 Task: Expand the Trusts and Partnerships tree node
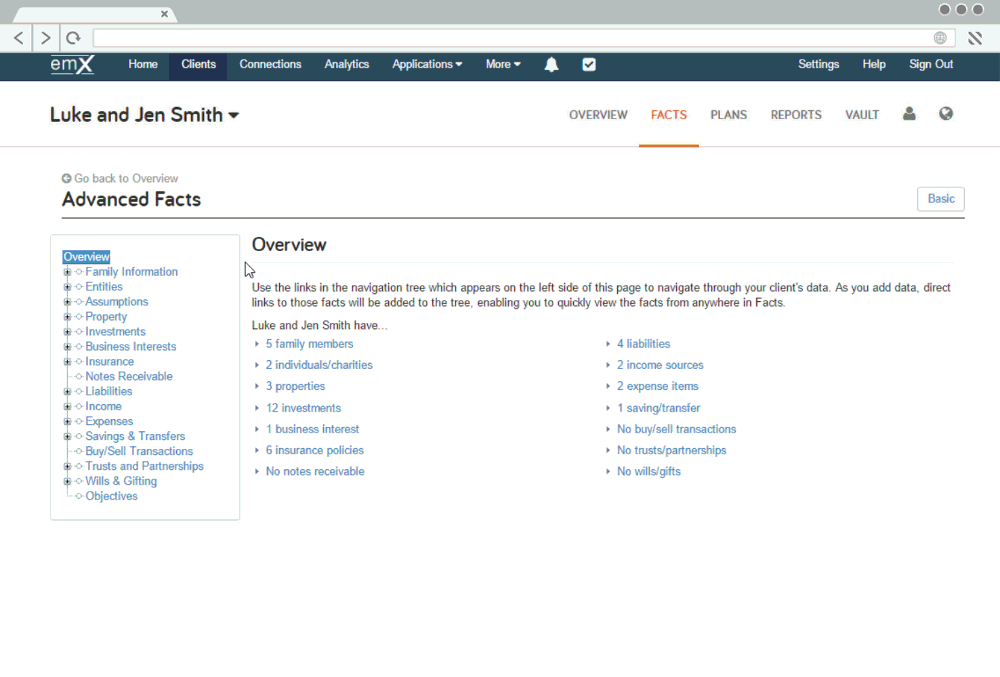point(67,466)
